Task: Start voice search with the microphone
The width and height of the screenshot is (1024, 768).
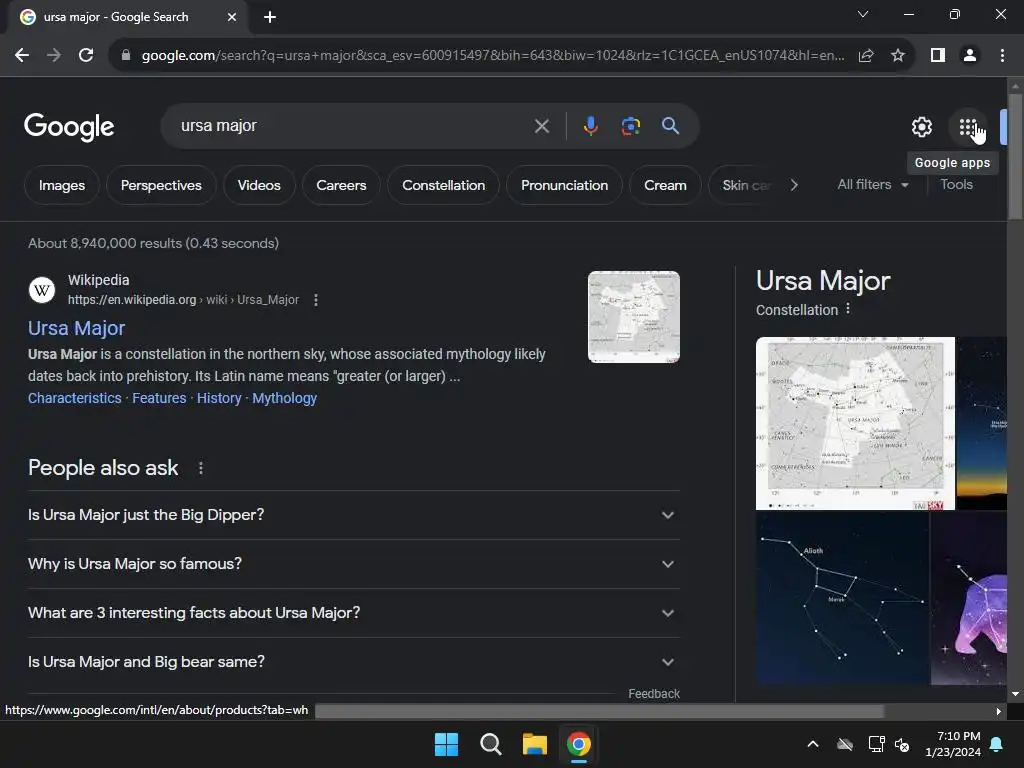Action: [590, 126]
